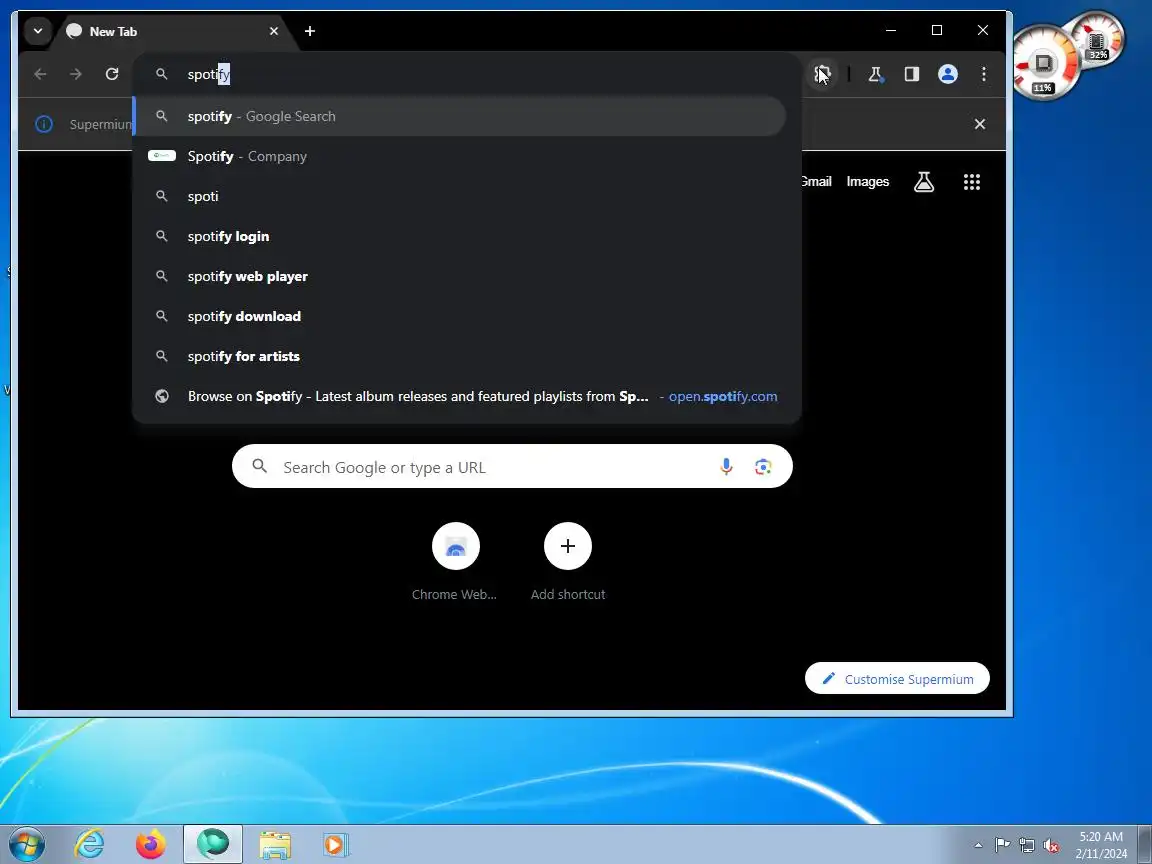Open Windows Explorer folder on taskbar

point(275,846)
